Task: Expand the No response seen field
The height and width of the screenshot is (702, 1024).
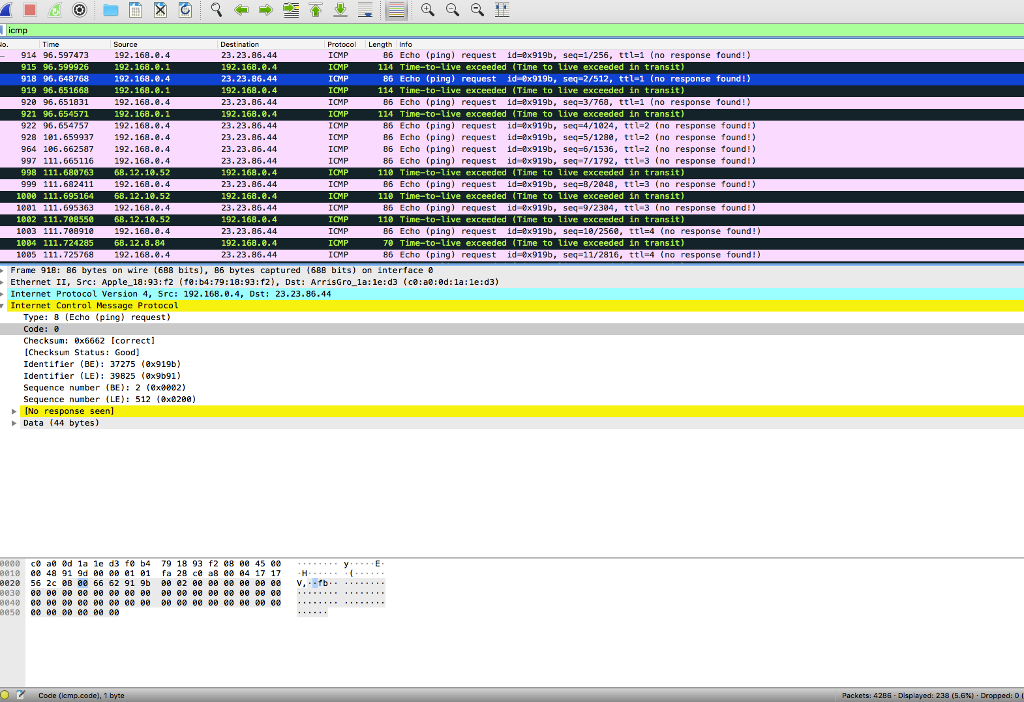Action: coord(12,410)
